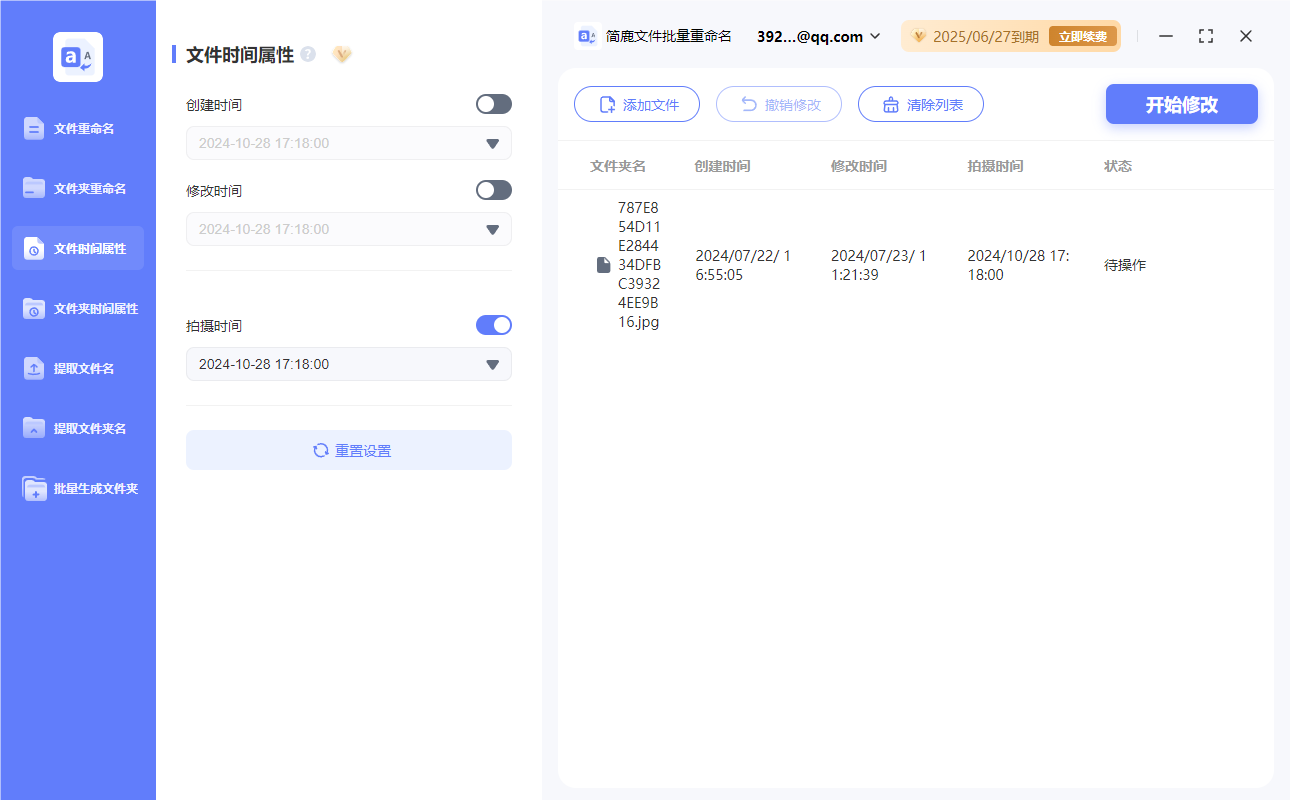This screenshot has height=800, width=1290.
Task: Enable the 修改时间 switch
Action: click(493, 190)
